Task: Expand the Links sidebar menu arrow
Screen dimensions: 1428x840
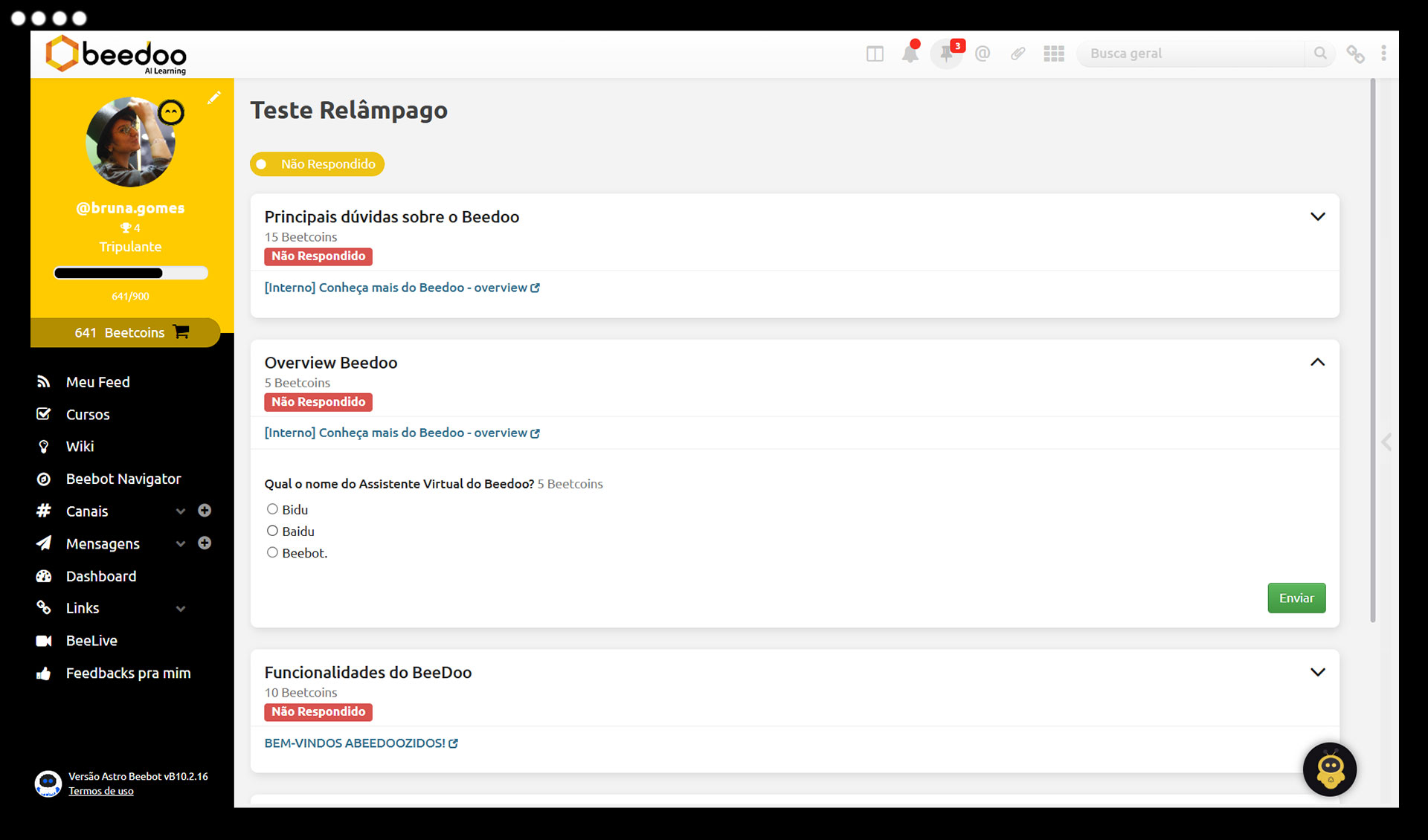Action: coord(181,609)
